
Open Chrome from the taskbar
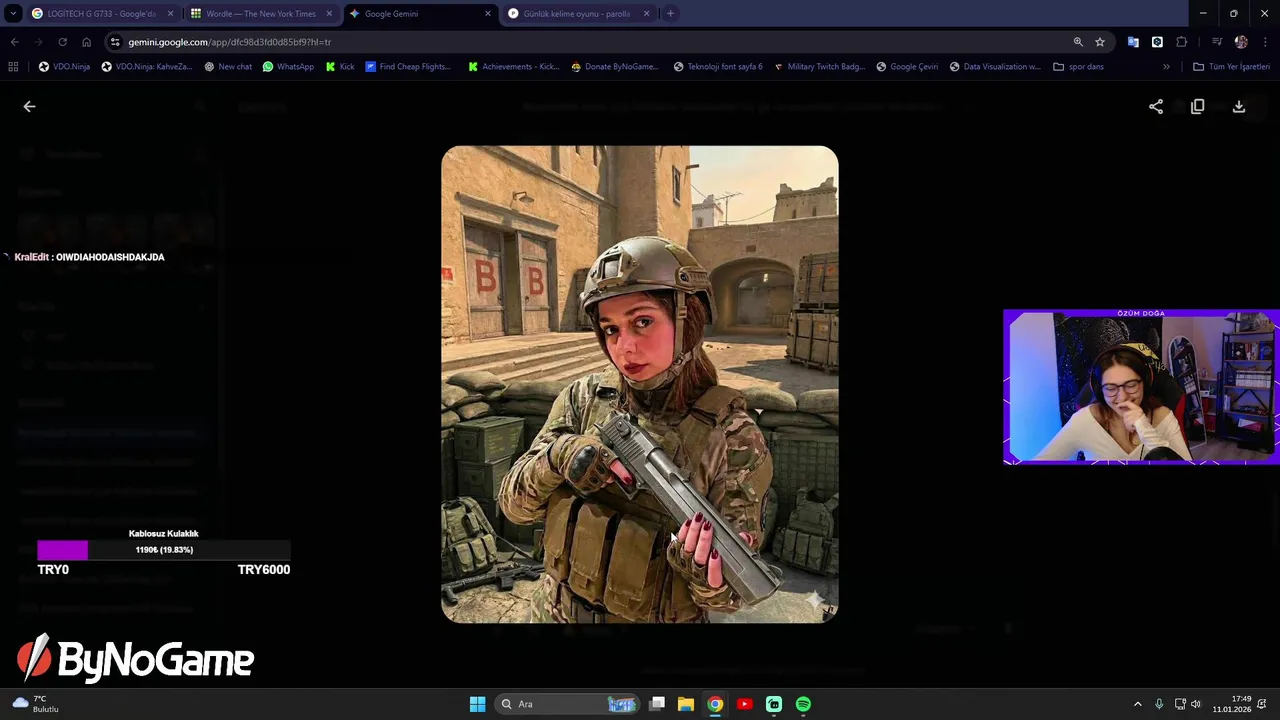coord(715,704)
